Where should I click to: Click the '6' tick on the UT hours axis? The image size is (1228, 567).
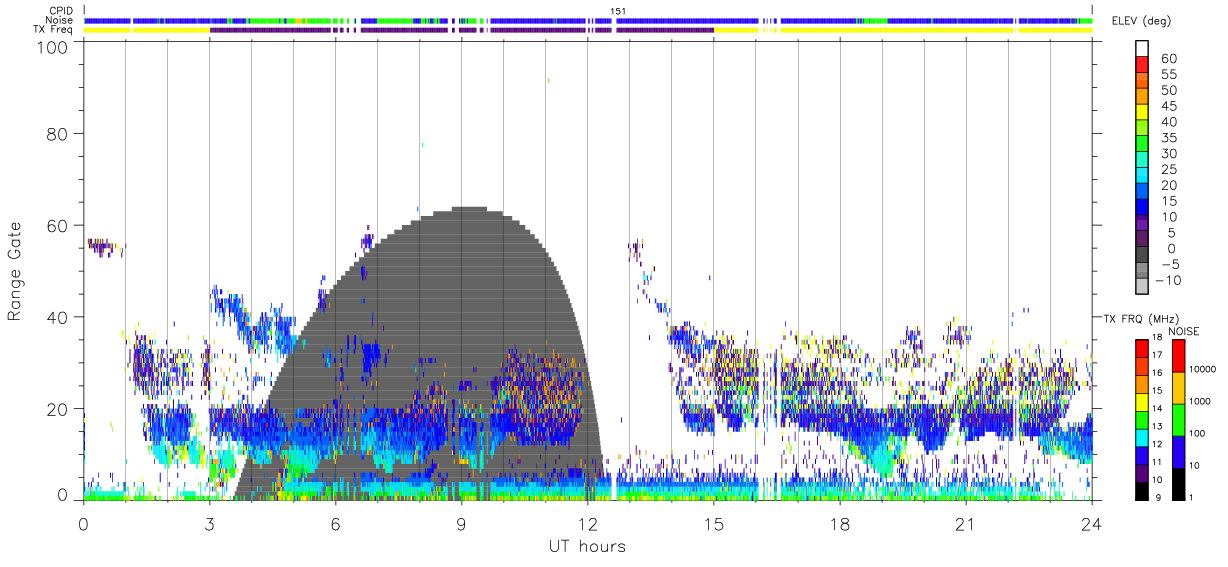(335, 523)
